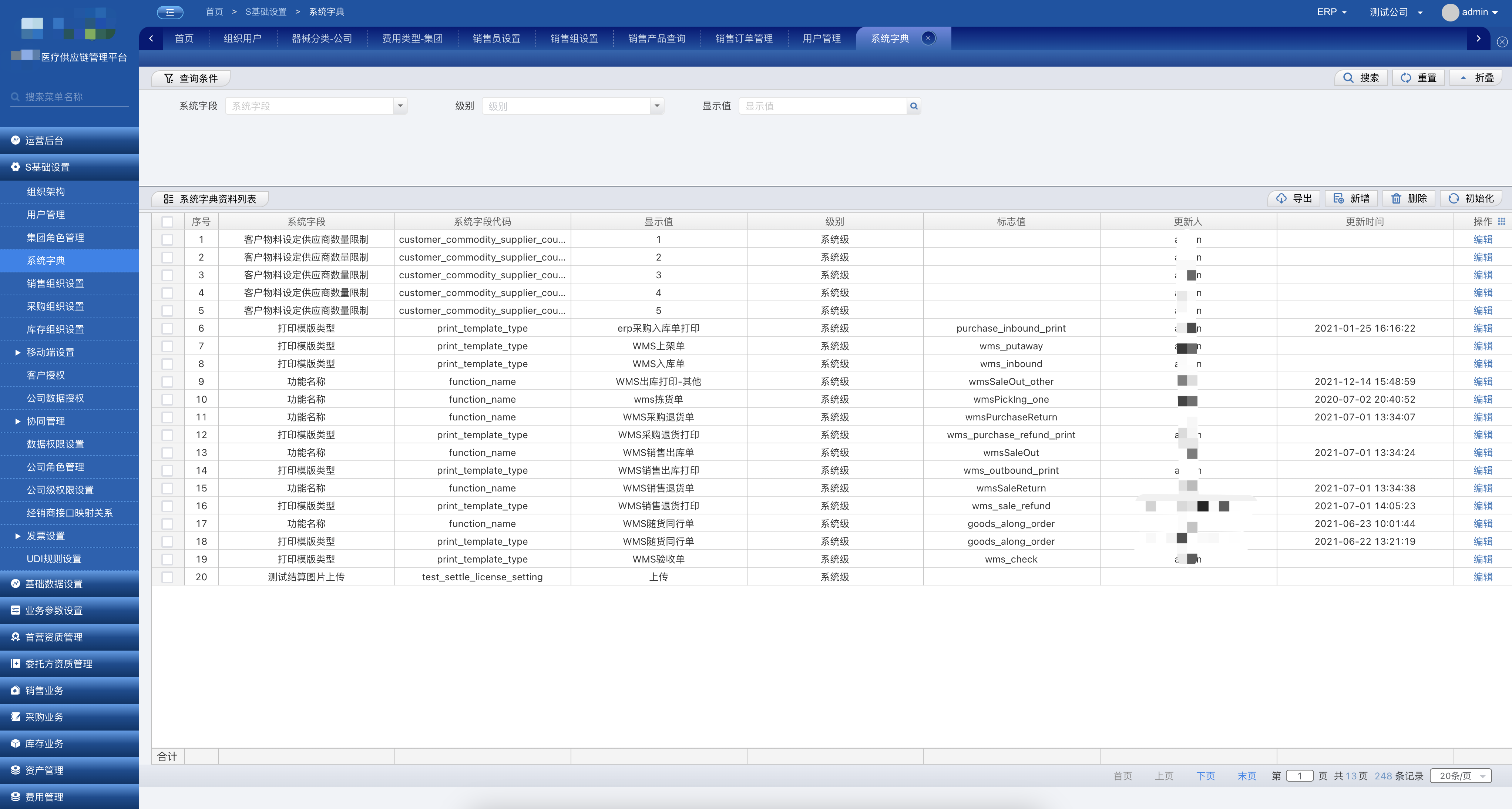Close the 系统字典 tab
The width and height of the screenshot is (1512, 809).
coord(928,38)
